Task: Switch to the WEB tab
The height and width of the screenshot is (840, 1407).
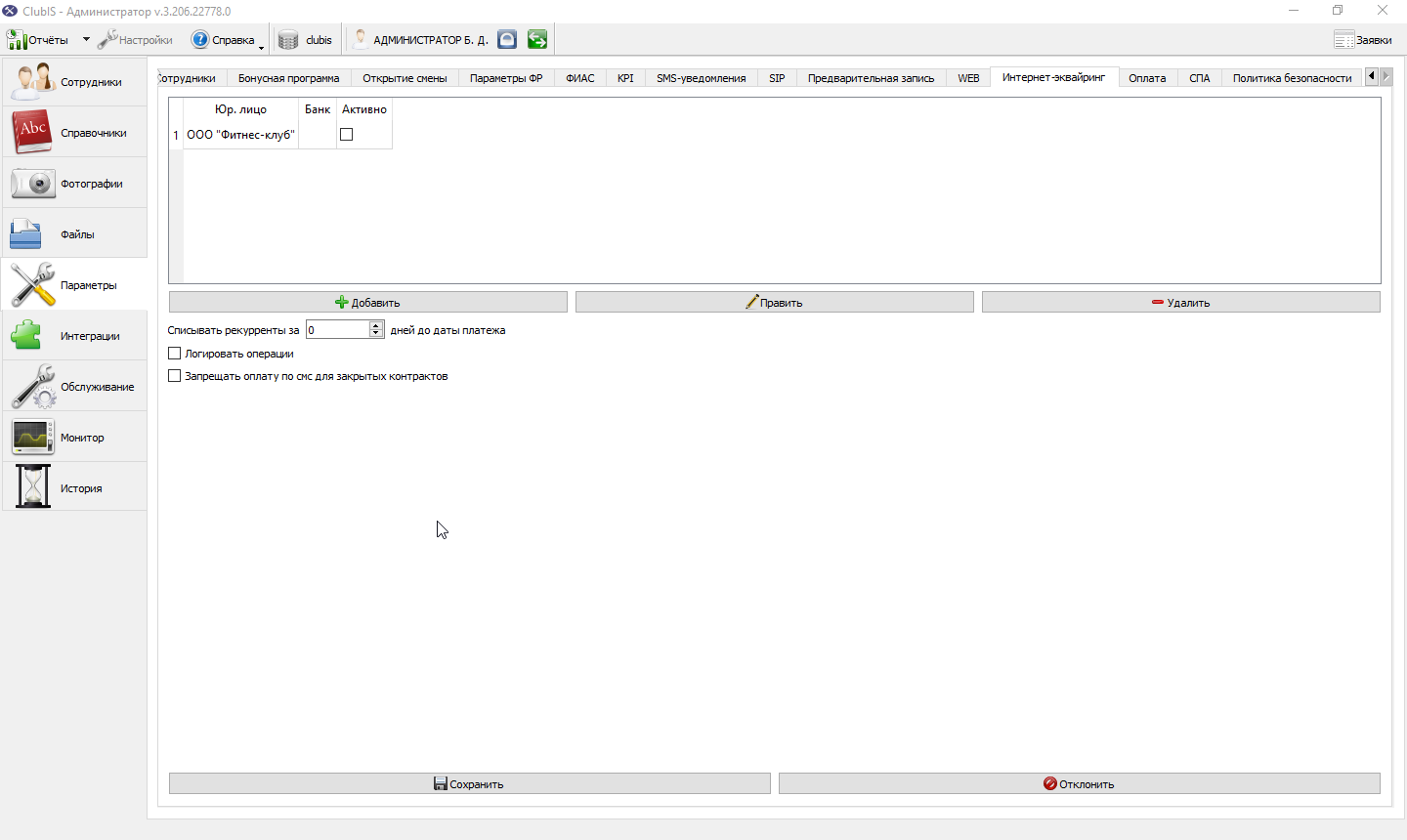Action: pos(968,78)
